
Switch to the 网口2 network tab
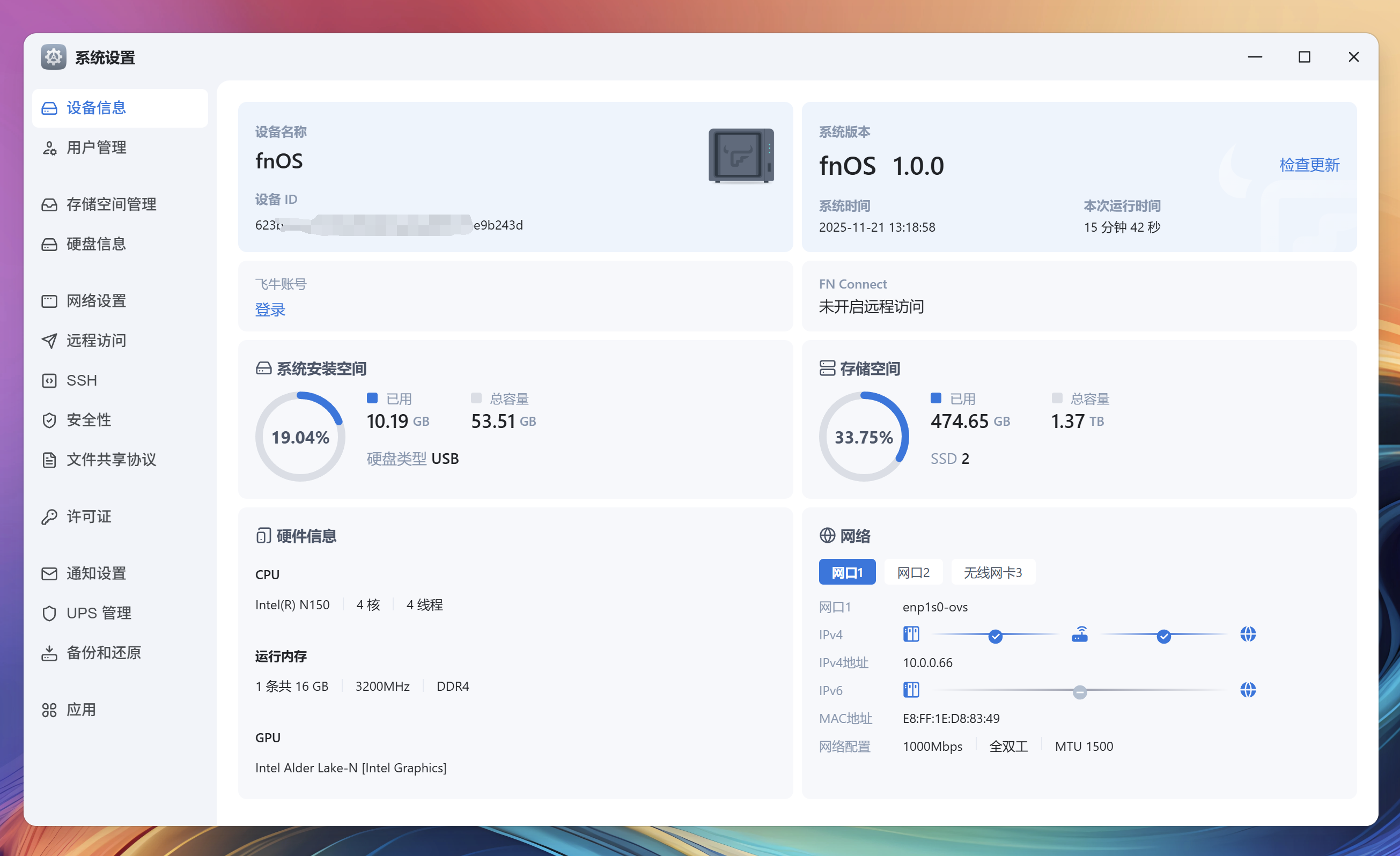click(x=912, y=572)
